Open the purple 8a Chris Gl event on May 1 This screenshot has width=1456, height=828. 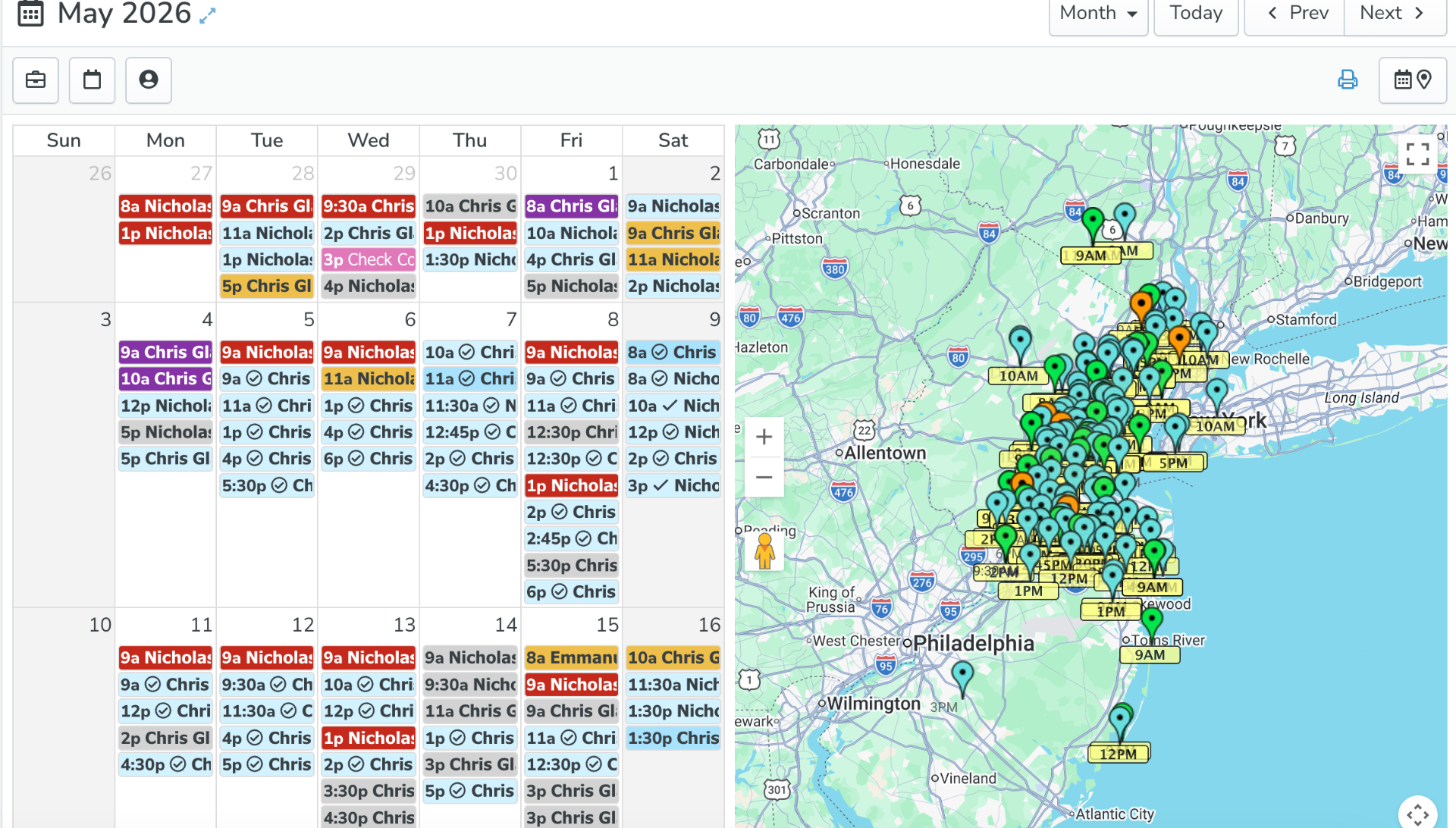point(572,206)
